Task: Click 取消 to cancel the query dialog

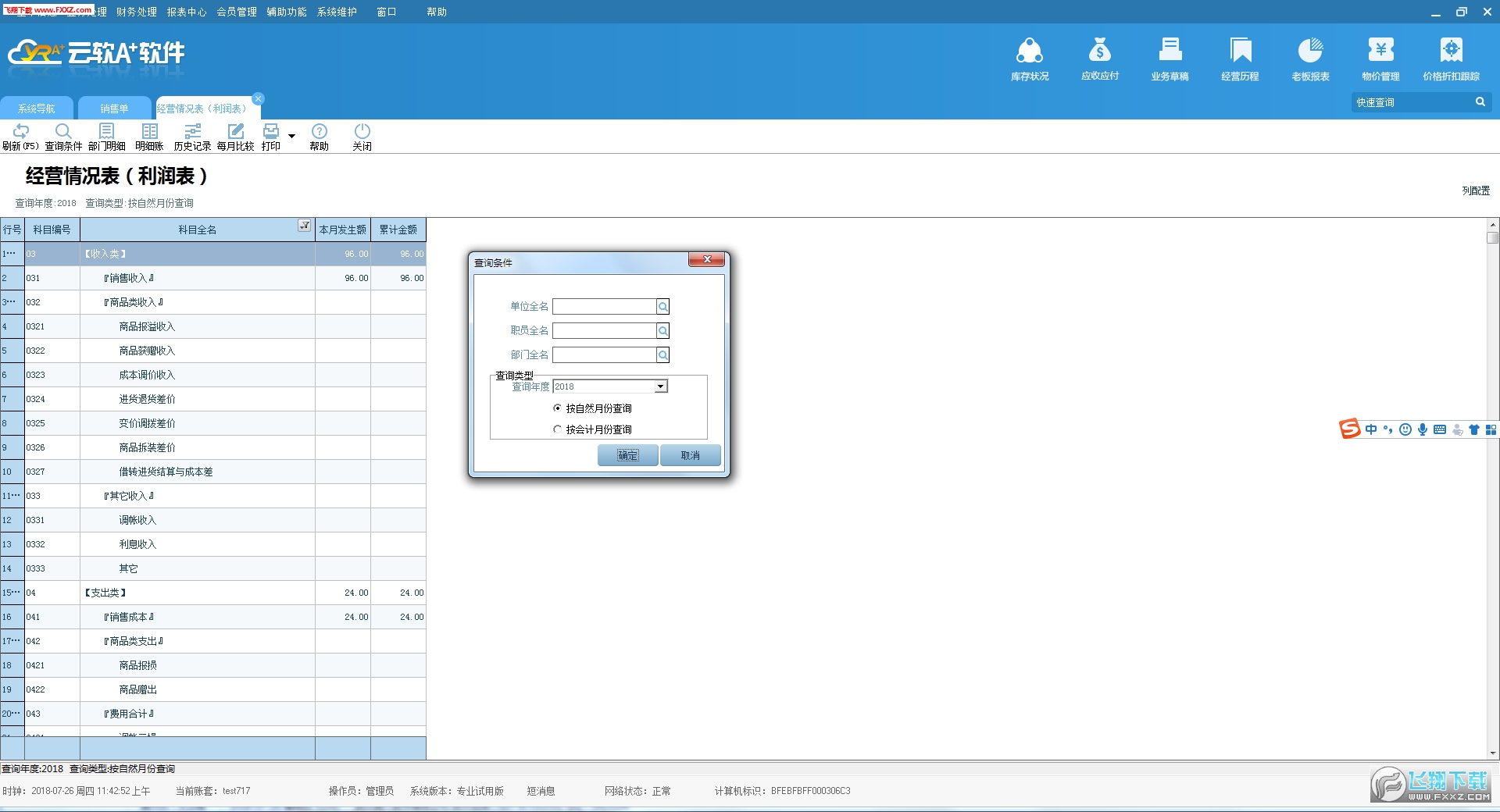Action: 690,455
